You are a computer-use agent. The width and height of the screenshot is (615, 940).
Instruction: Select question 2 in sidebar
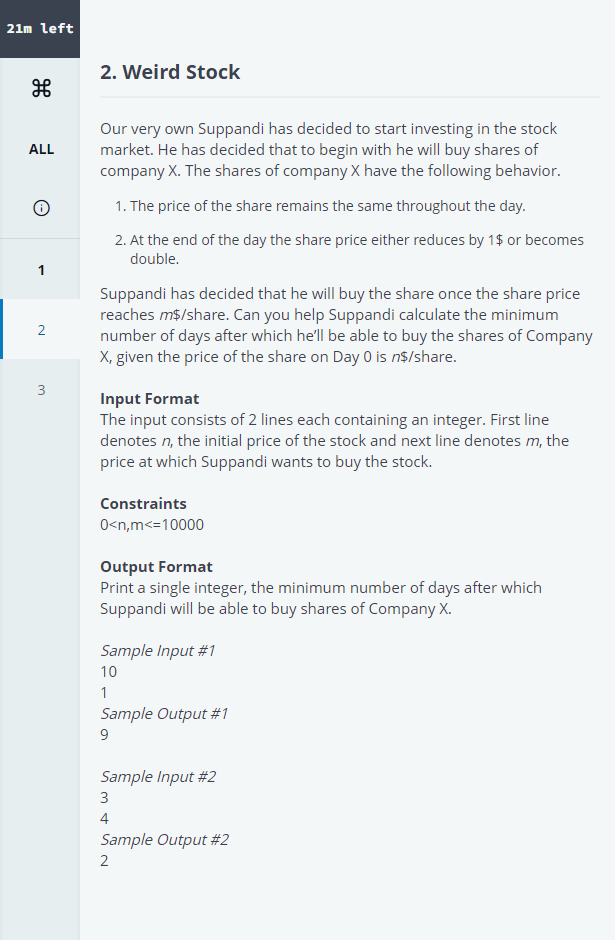click(x=41, y=329)
